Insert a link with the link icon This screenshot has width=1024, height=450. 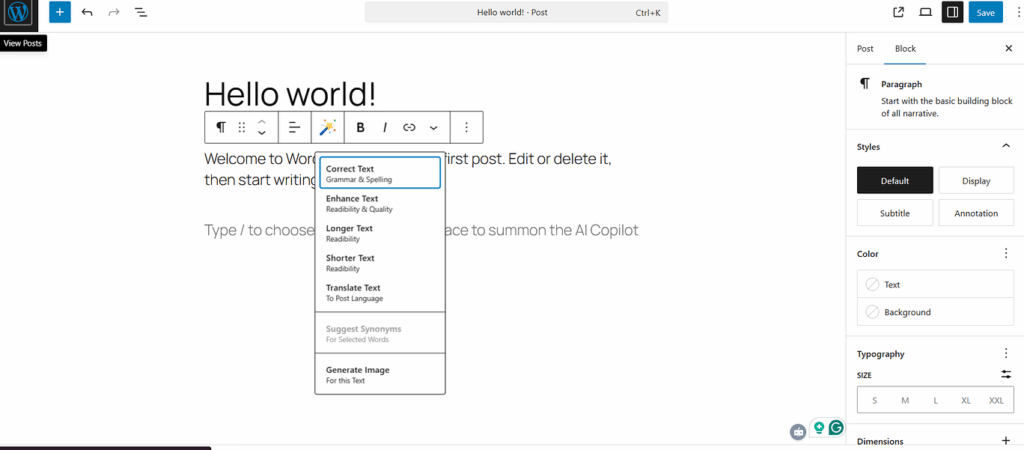coord(409,128)
